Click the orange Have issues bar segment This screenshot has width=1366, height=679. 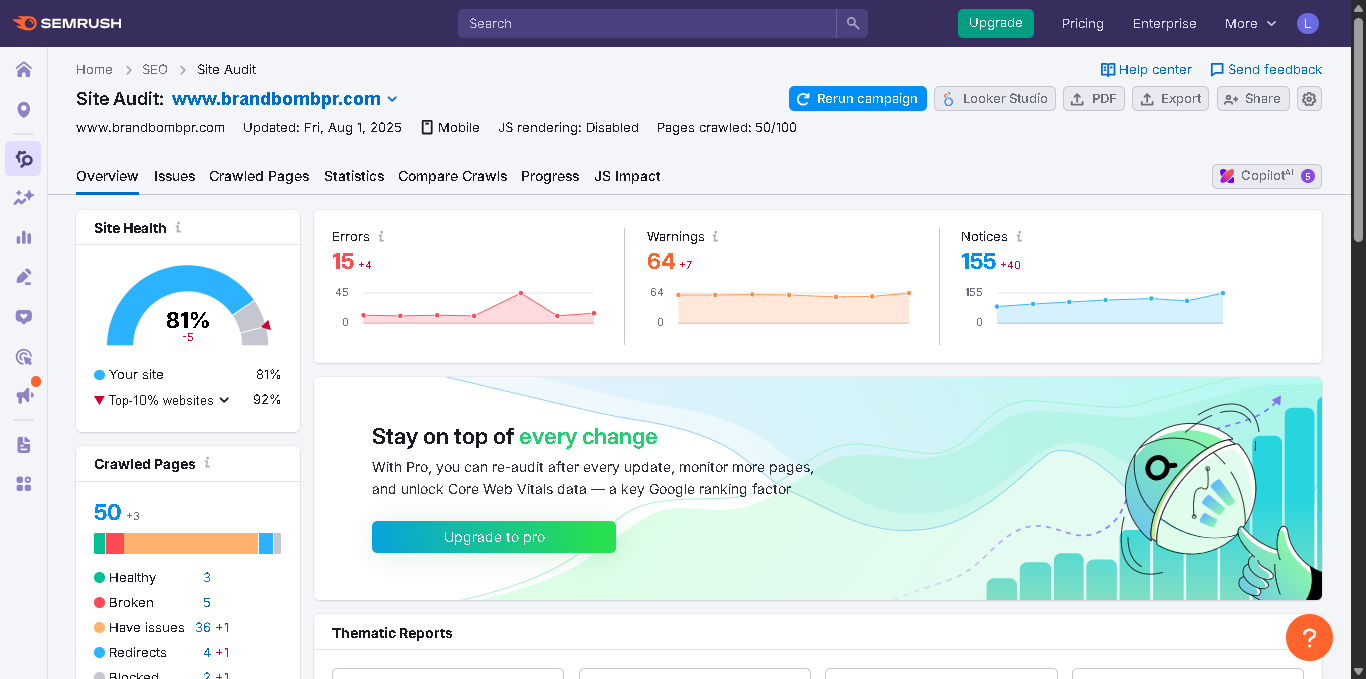191,543
